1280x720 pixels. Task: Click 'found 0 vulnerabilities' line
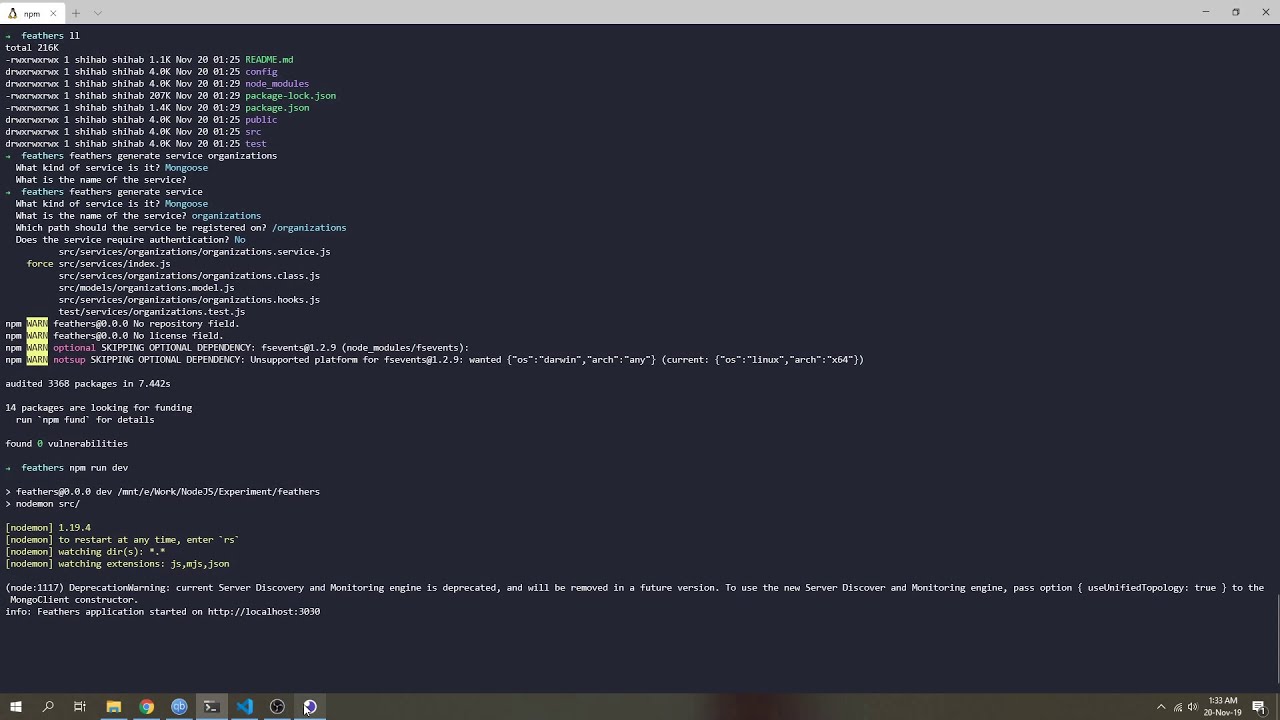(66, 444)
